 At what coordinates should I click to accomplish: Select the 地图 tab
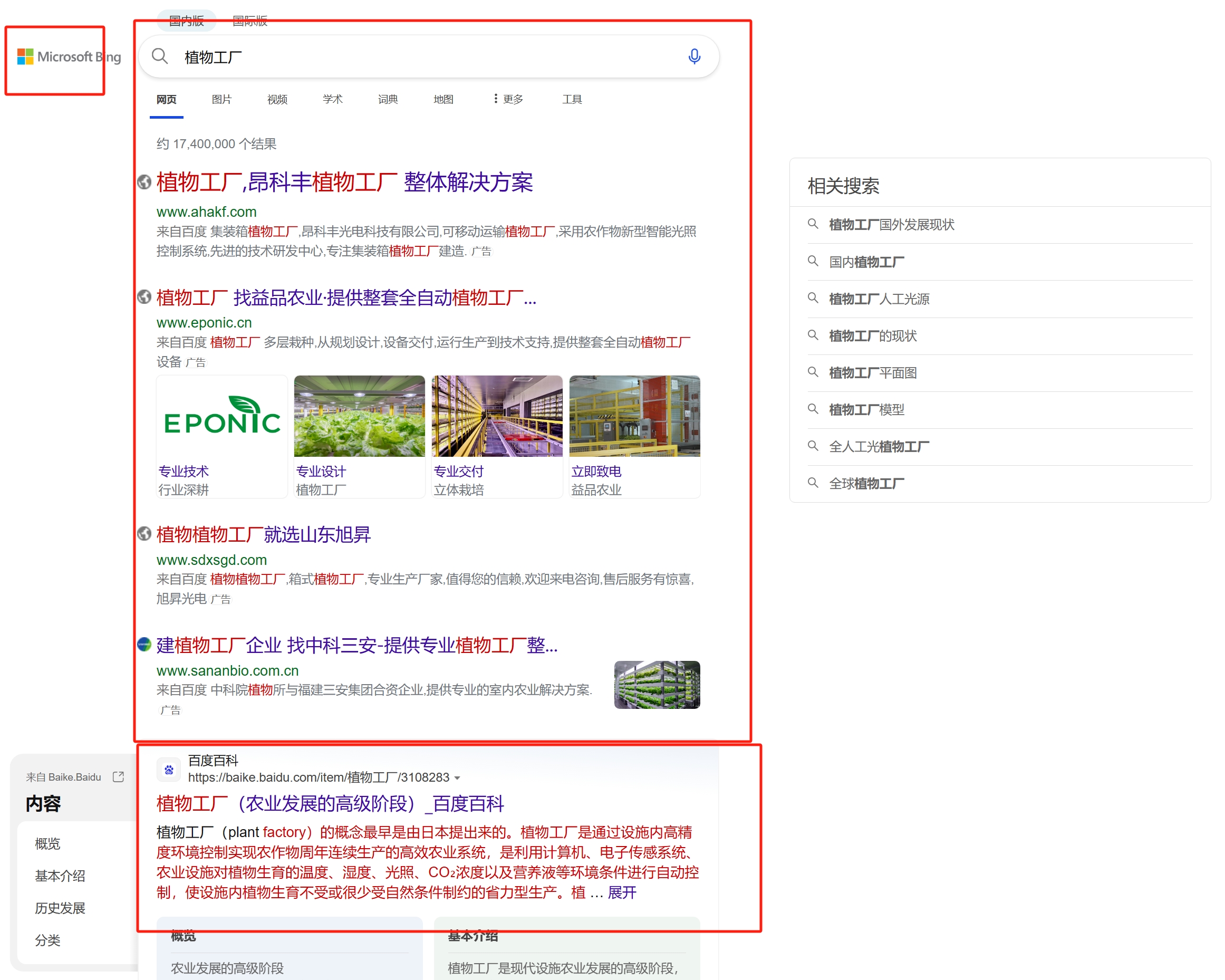(x=443, y=99)
